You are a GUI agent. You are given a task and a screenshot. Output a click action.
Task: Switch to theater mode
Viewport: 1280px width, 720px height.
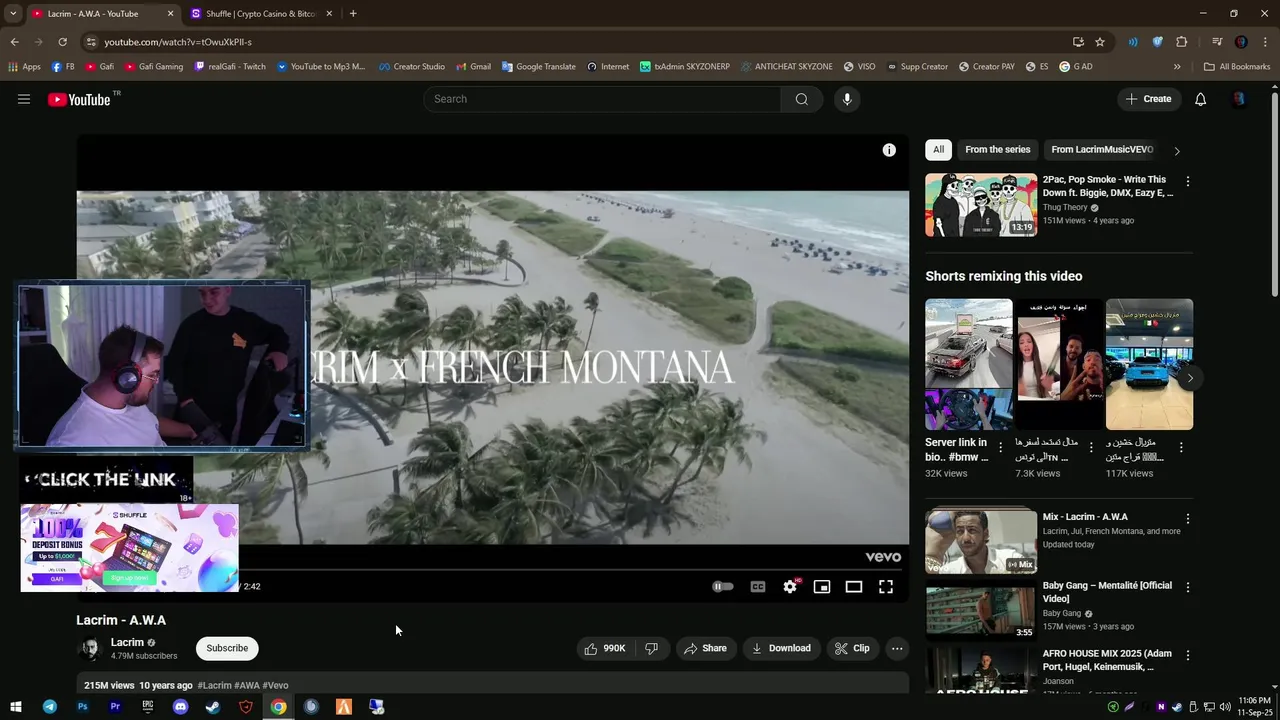[854, 587]
